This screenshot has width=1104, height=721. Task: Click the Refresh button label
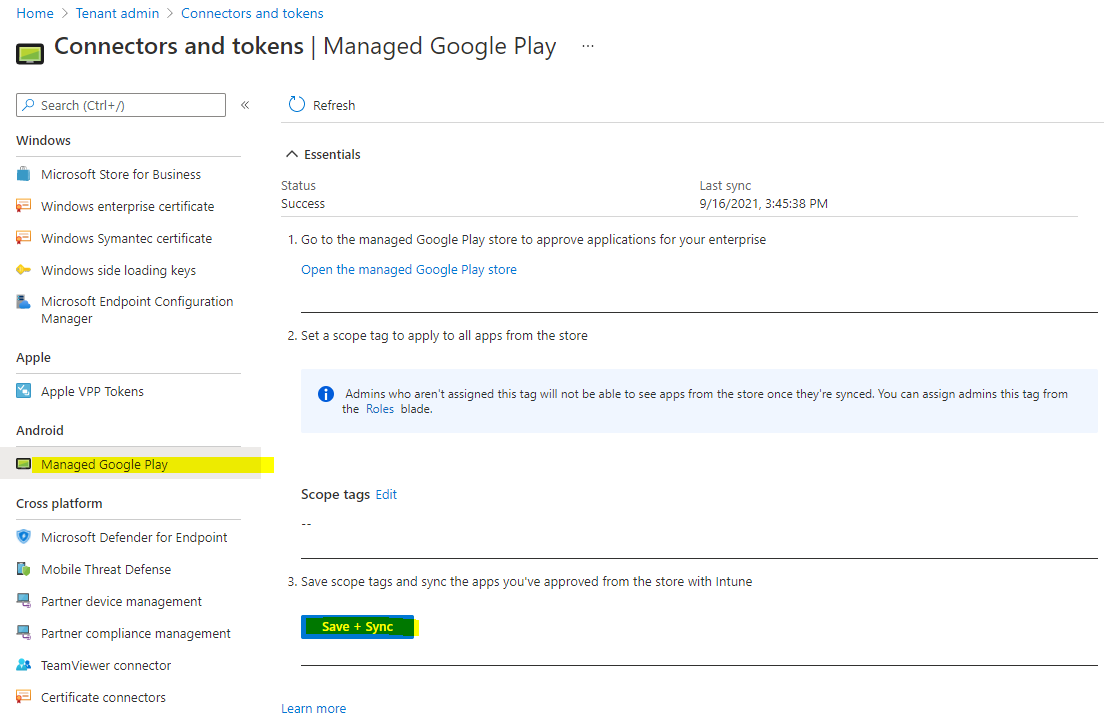(x=334, y=105)
